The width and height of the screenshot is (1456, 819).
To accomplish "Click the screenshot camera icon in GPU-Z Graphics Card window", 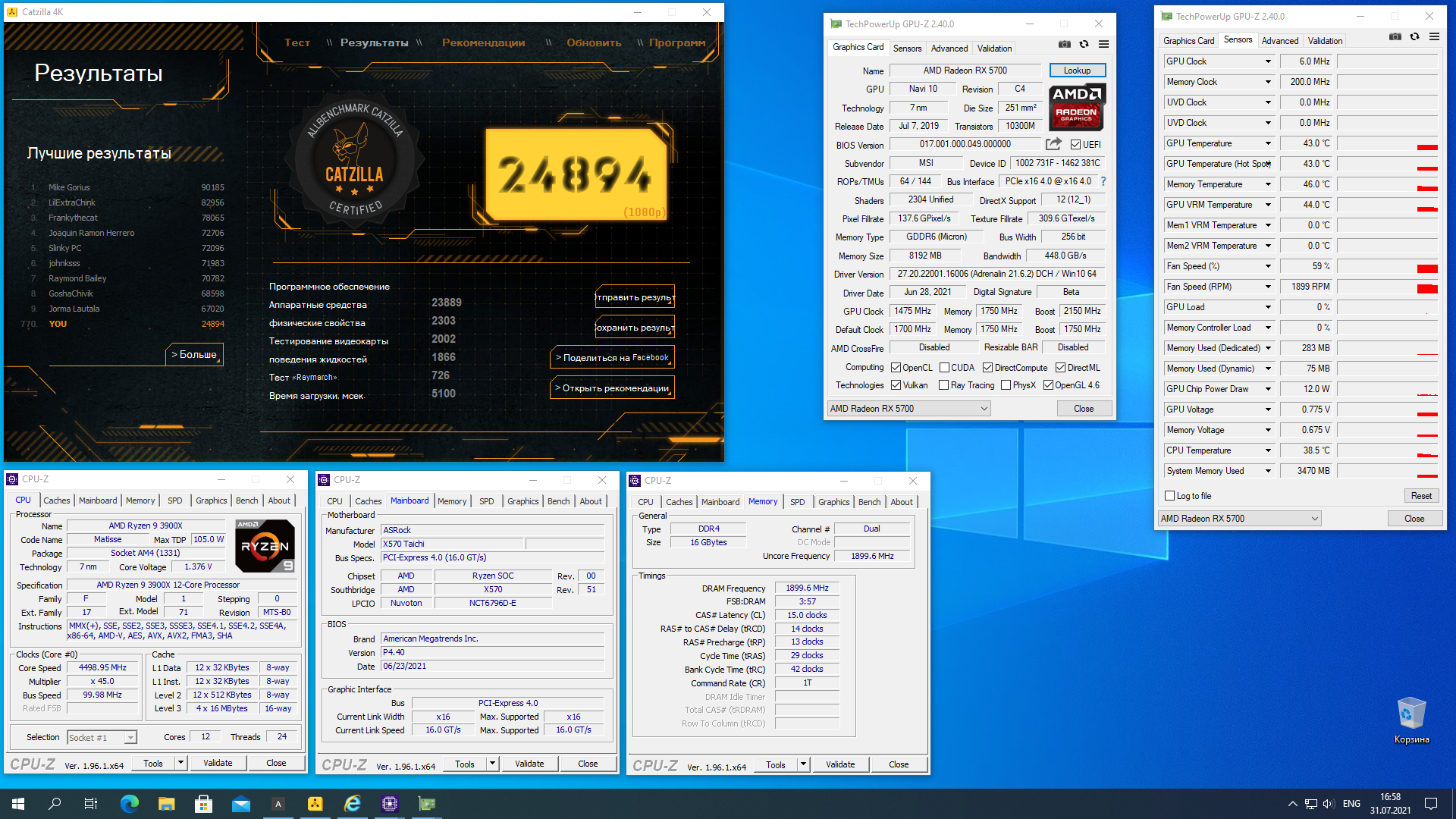I will click(1065, 45).
